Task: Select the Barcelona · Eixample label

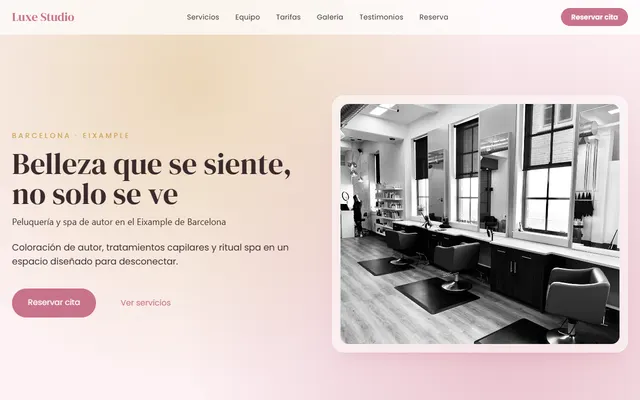Action: (x=71, y=136)
